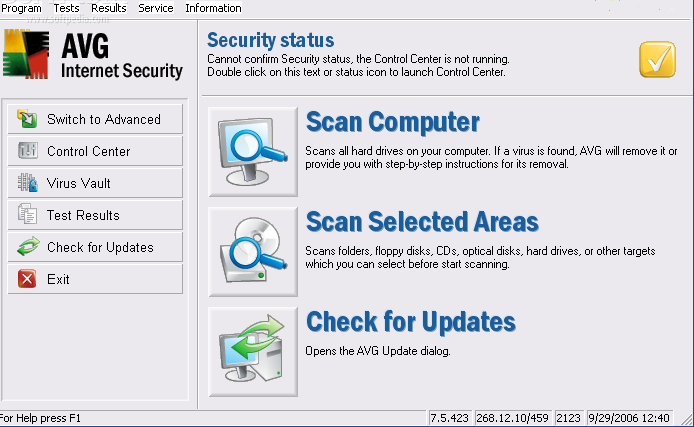Click the Test Results documents icon
Viewport: 694px width, 427px height.
27,214
